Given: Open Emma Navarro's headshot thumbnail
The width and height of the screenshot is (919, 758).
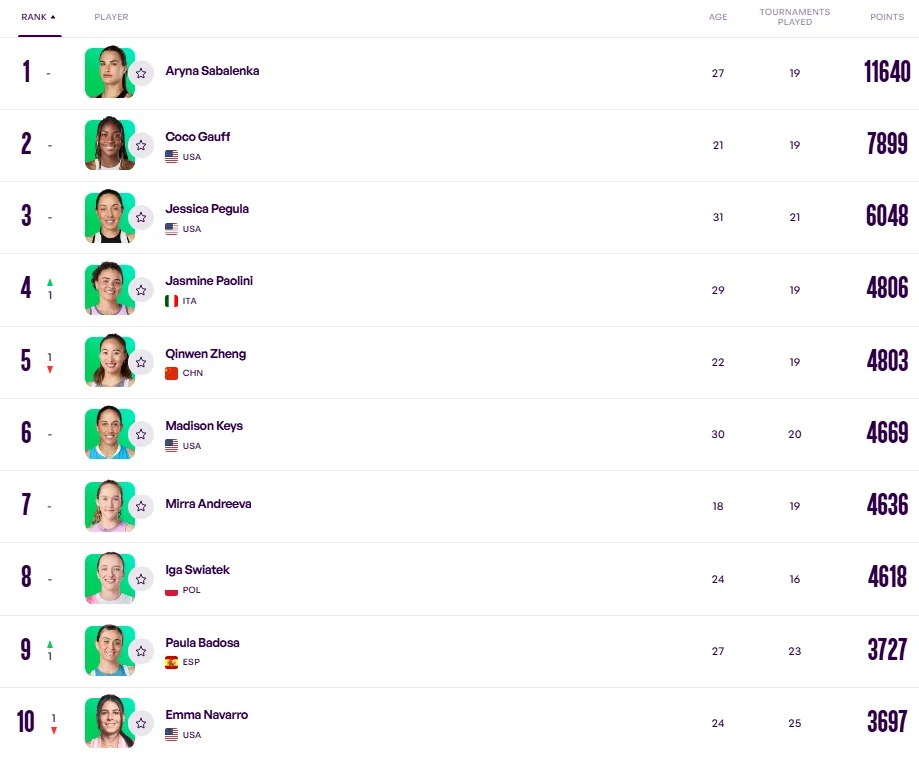Looking at the screenshot, I should pyautogui.click(x=108, y=722).
